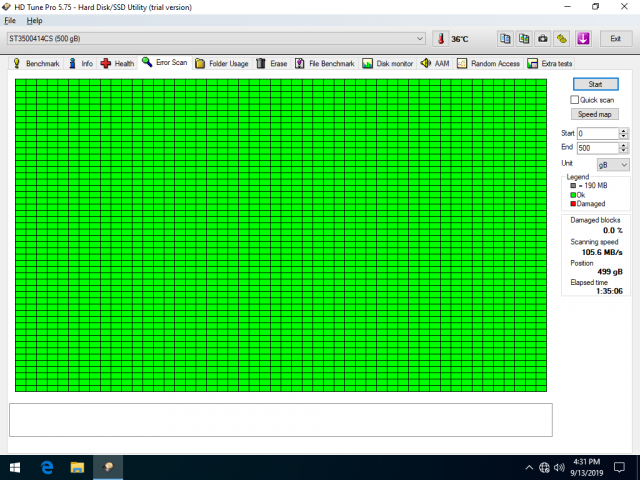
Task: Switch to the Disk monitor tab
Action: [388, 63]
